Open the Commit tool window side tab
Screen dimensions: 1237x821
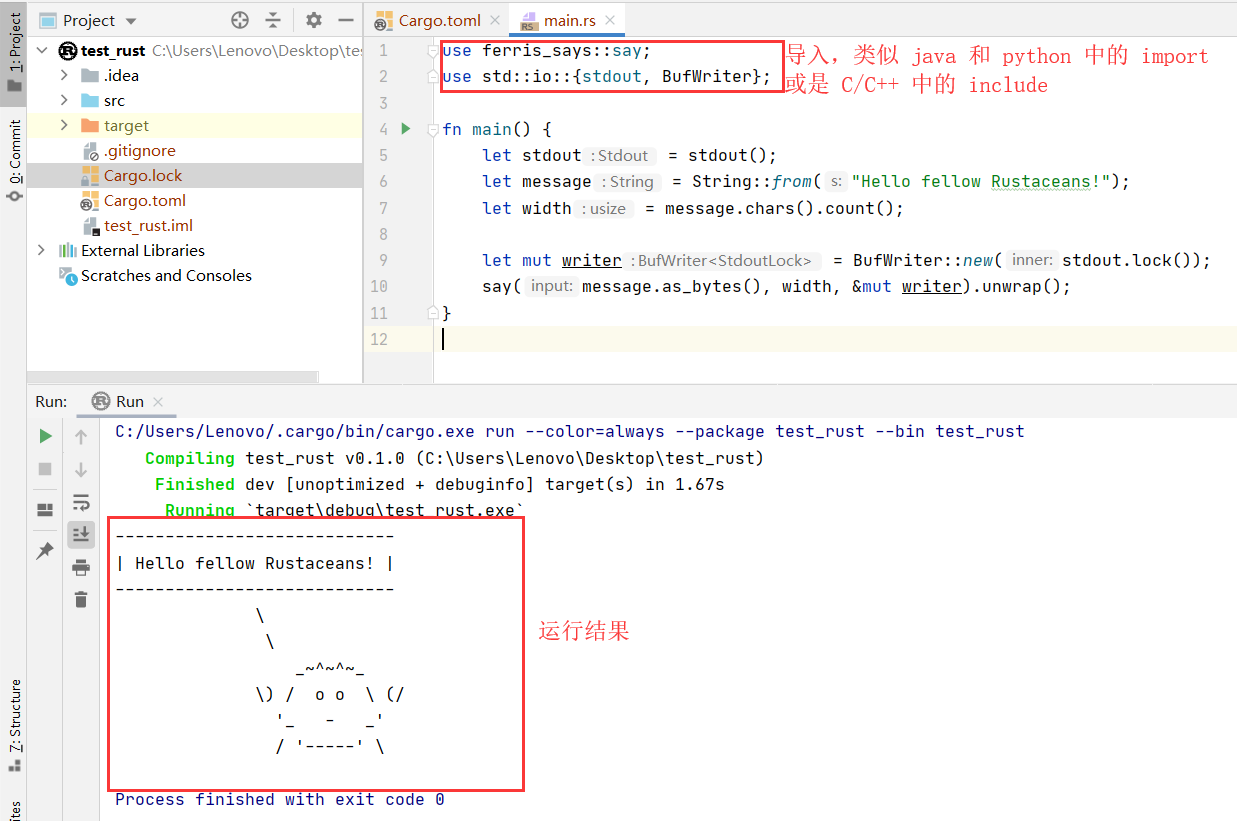pos(14,160)
